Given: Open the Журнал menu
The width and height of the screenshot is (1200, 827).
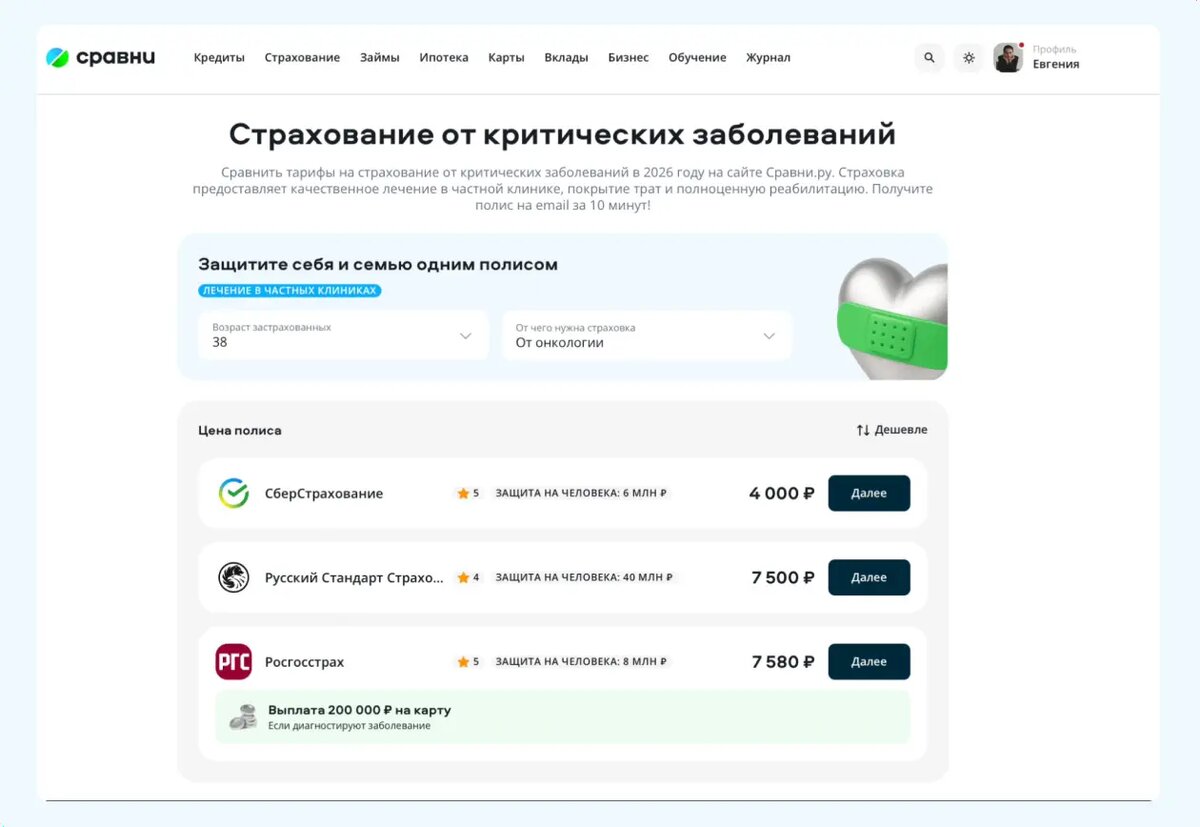Looking at the screenshot, I should coord(768,58).
